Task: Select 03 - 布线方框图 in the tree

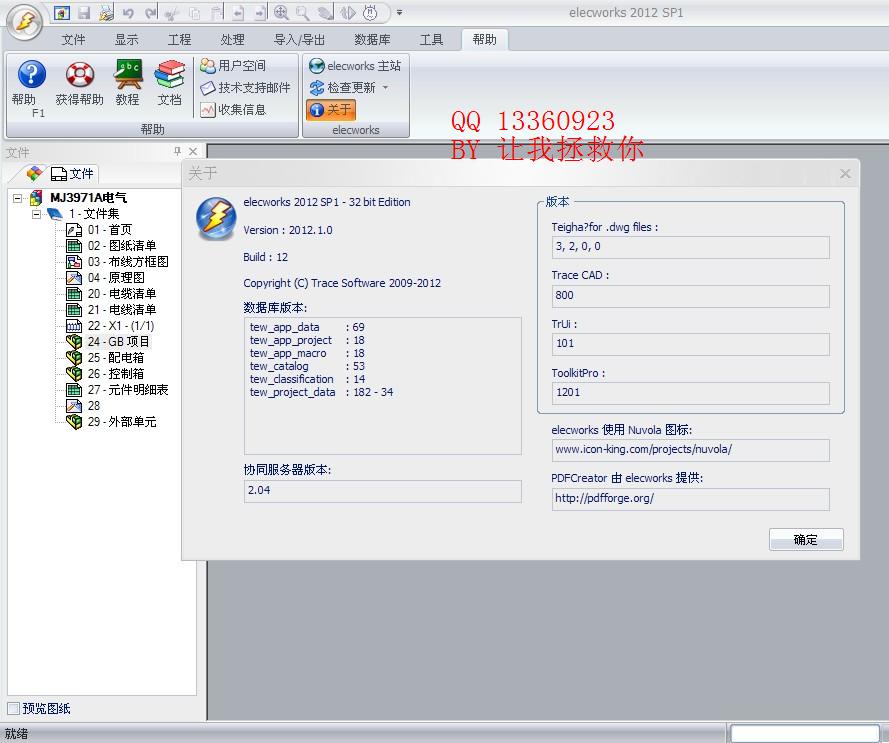Action: 128,261
